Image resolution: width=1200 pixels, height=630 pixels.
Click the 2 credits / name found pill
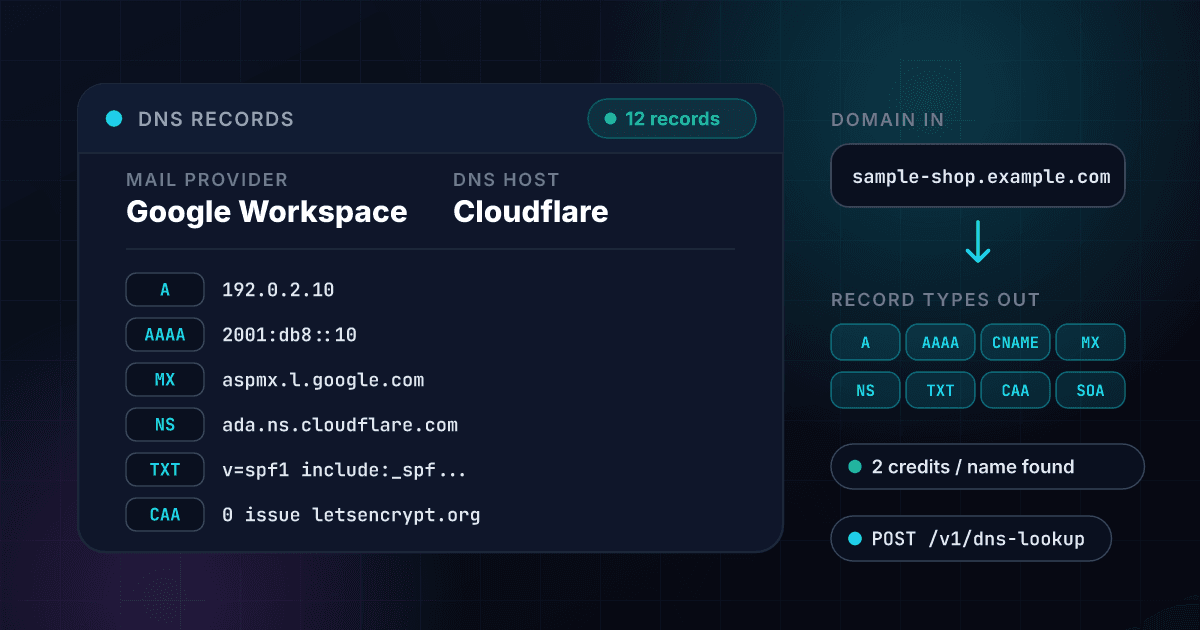(988, 467)
